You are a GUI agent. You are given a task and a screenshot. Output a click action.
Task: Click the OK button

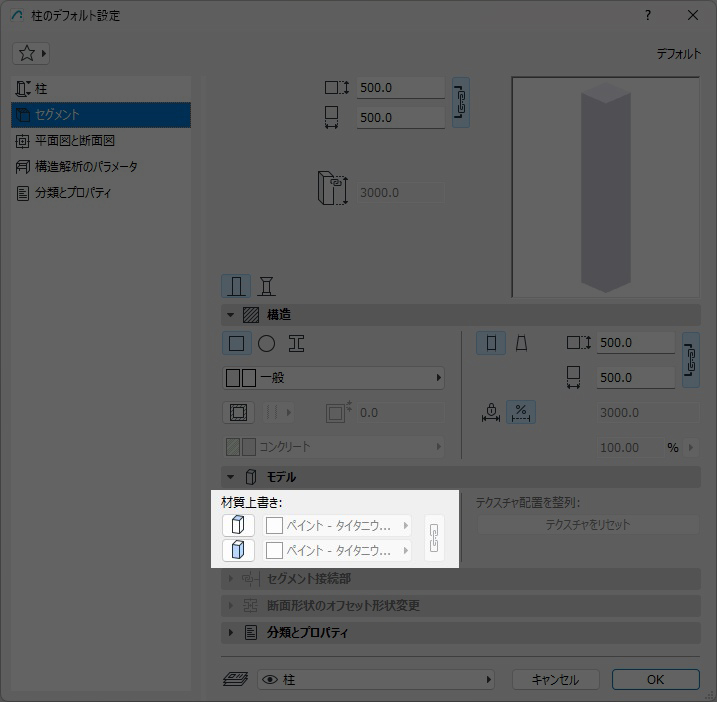click(655, 680)
